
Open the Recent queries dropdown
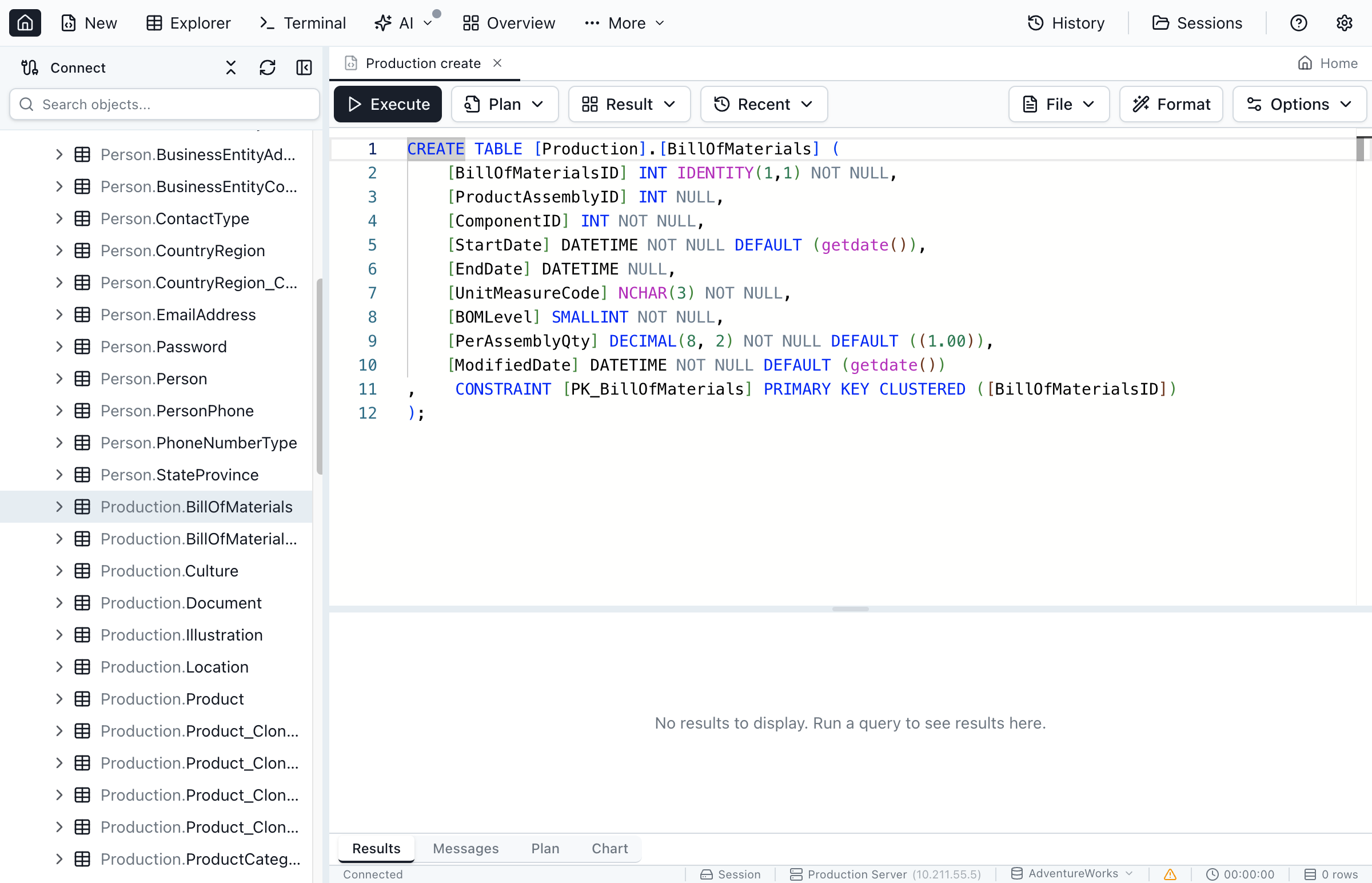pyautogui.click(x=763, y=104)
